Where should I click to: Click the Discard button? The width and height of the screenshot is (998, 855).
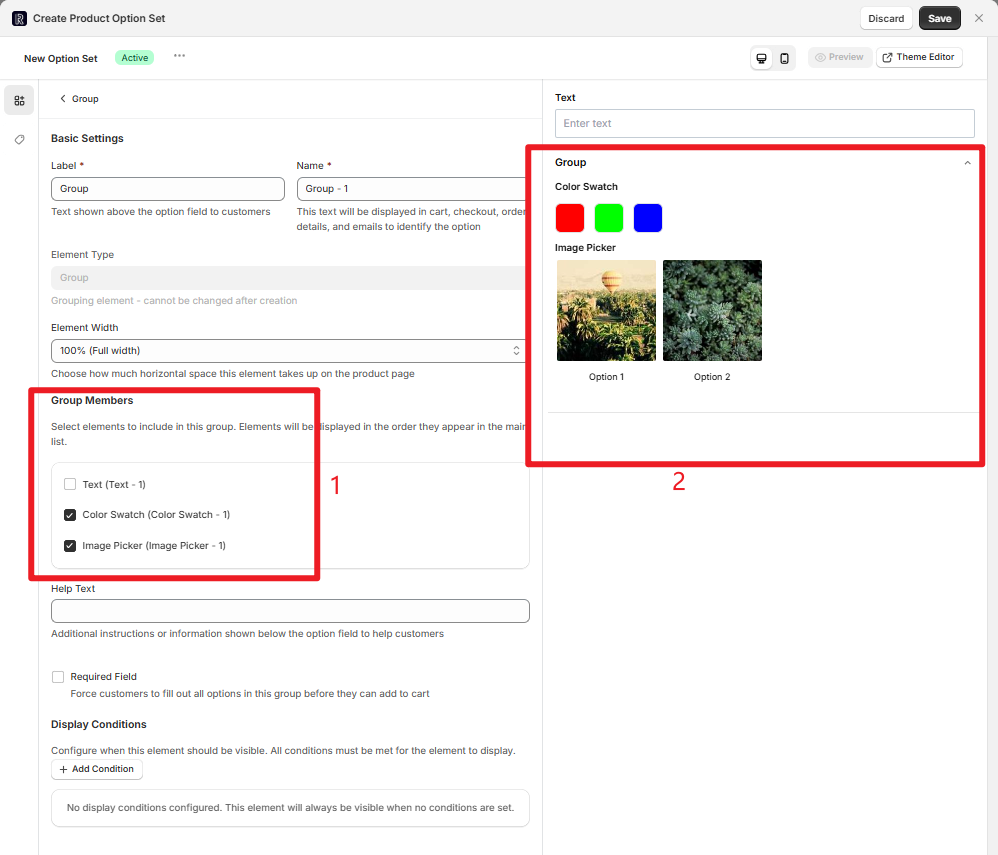click(x=886, y=18)
